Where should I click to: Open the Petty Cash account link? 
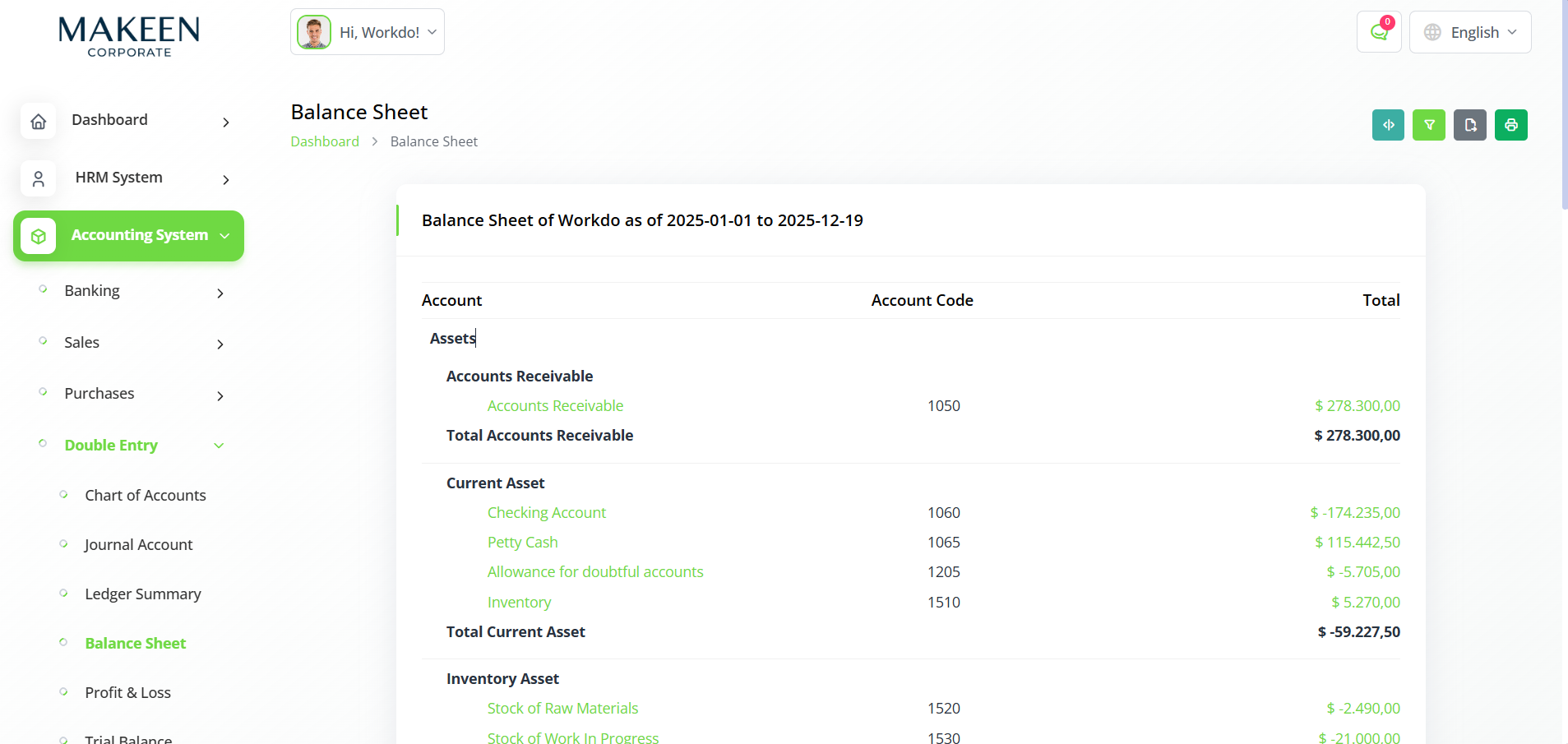pyautogui.click(x=522, y=543)
